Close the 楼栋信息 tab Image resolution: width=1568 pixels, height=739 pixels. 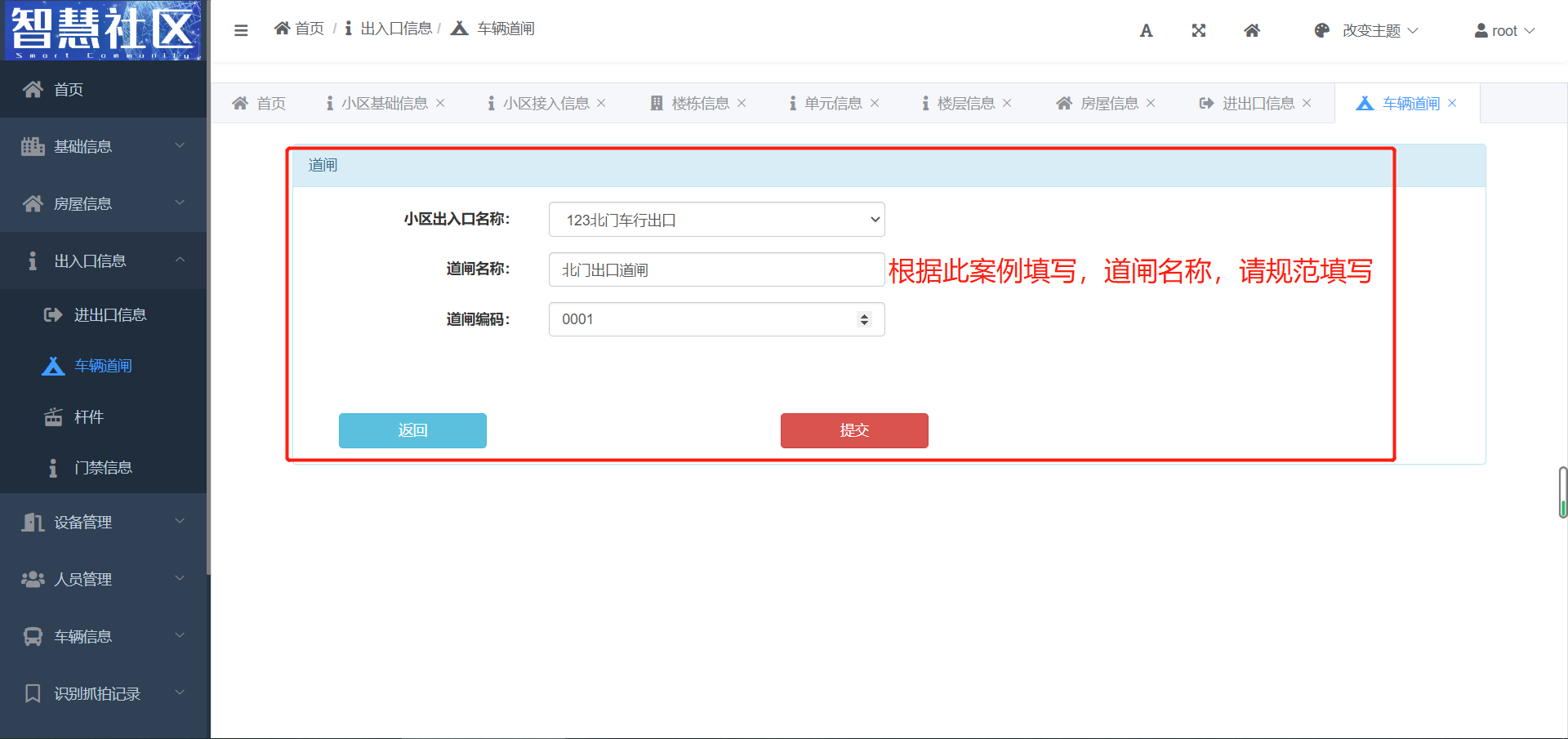742,103
